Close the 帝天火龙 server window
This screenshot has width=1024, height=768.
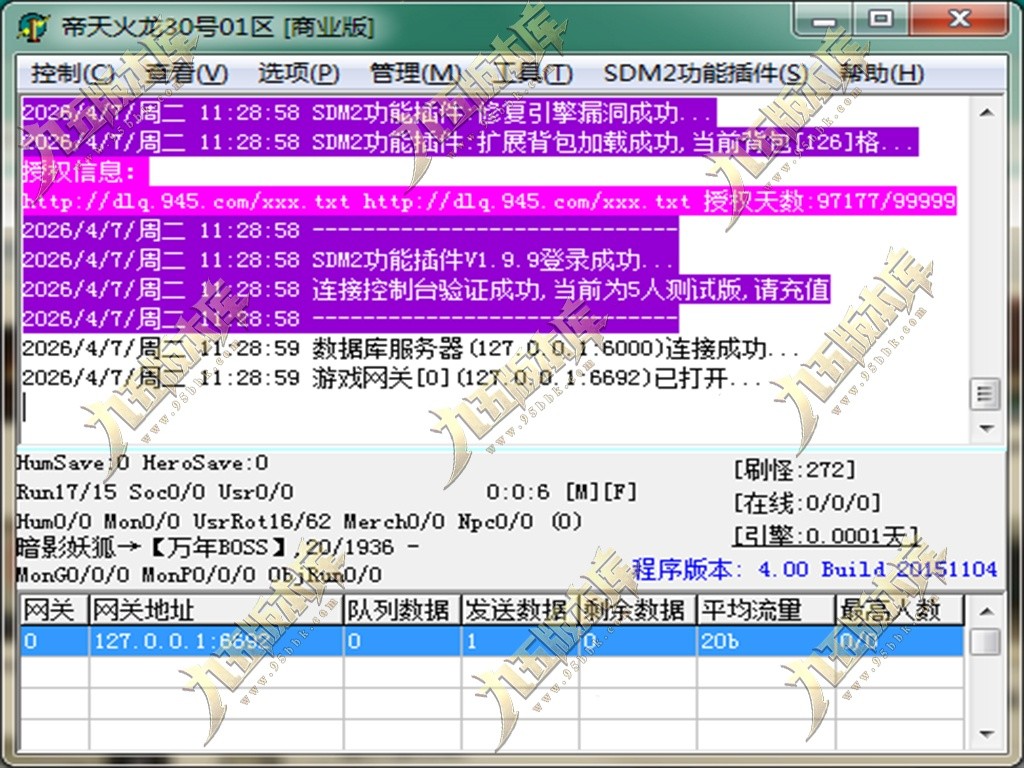[959, 20]
